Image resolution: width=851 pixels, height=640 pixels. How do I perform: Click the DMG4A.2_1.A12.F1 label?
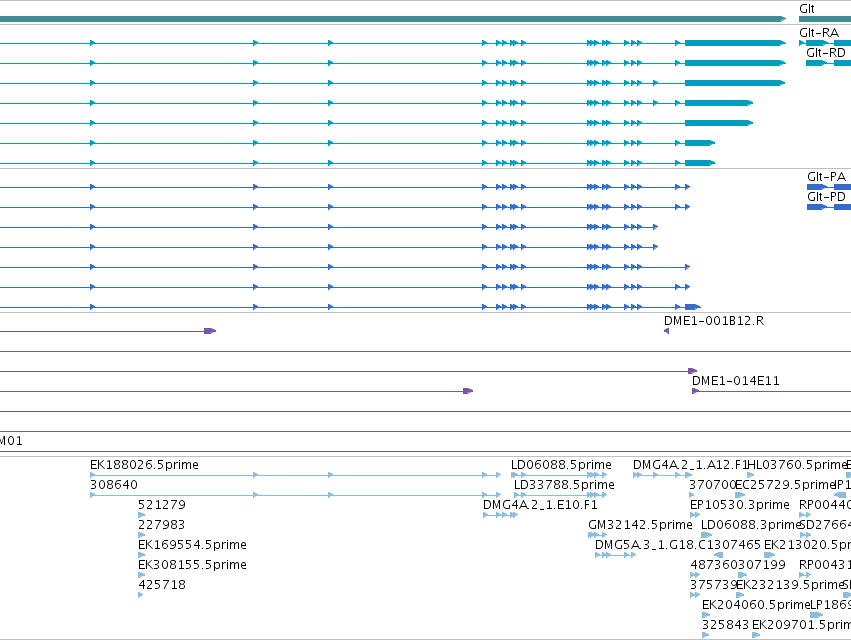[x=690, y=465]
